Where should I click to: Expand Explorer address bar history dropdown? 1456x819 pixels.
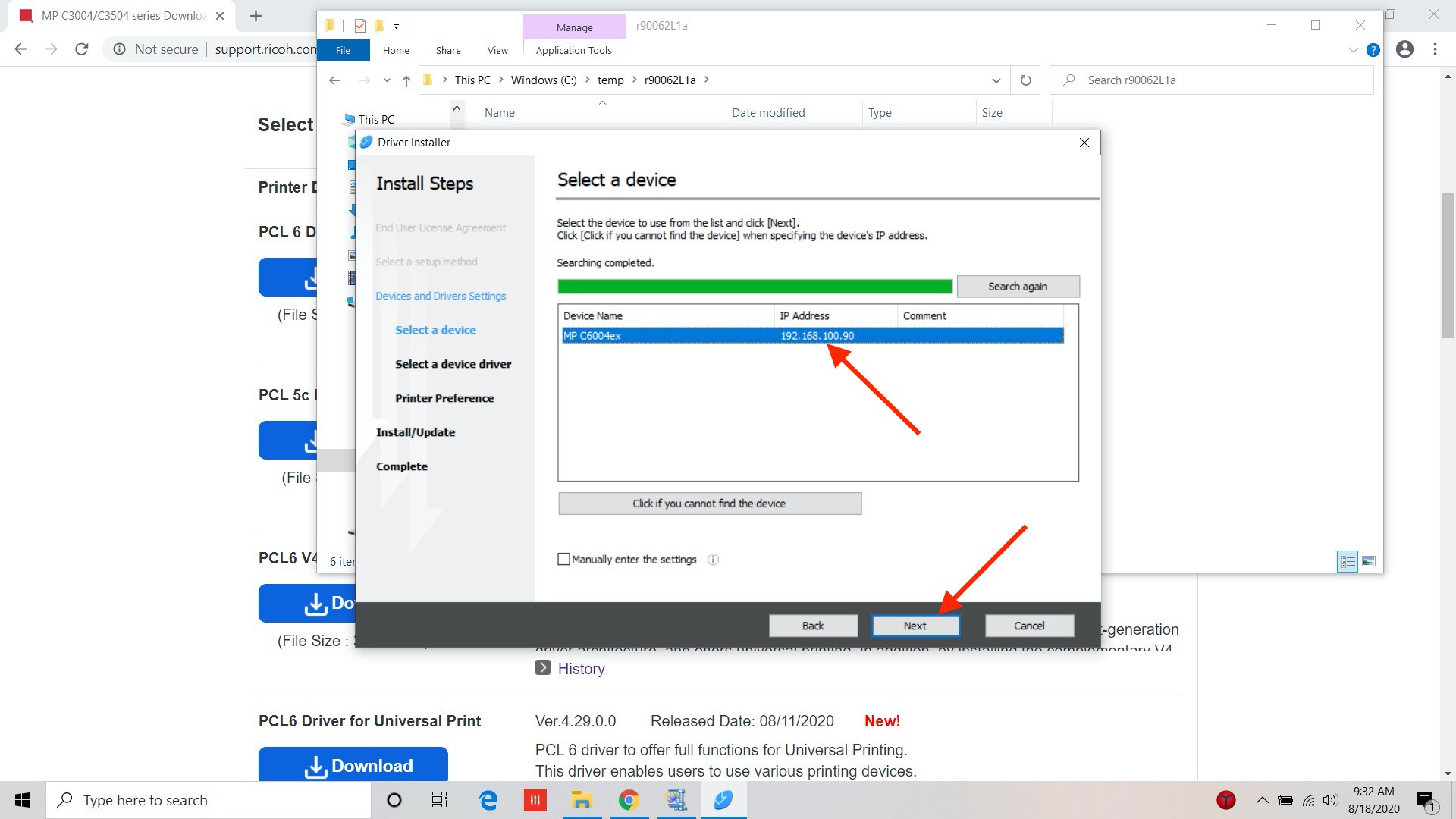click(x=996, y=80)
